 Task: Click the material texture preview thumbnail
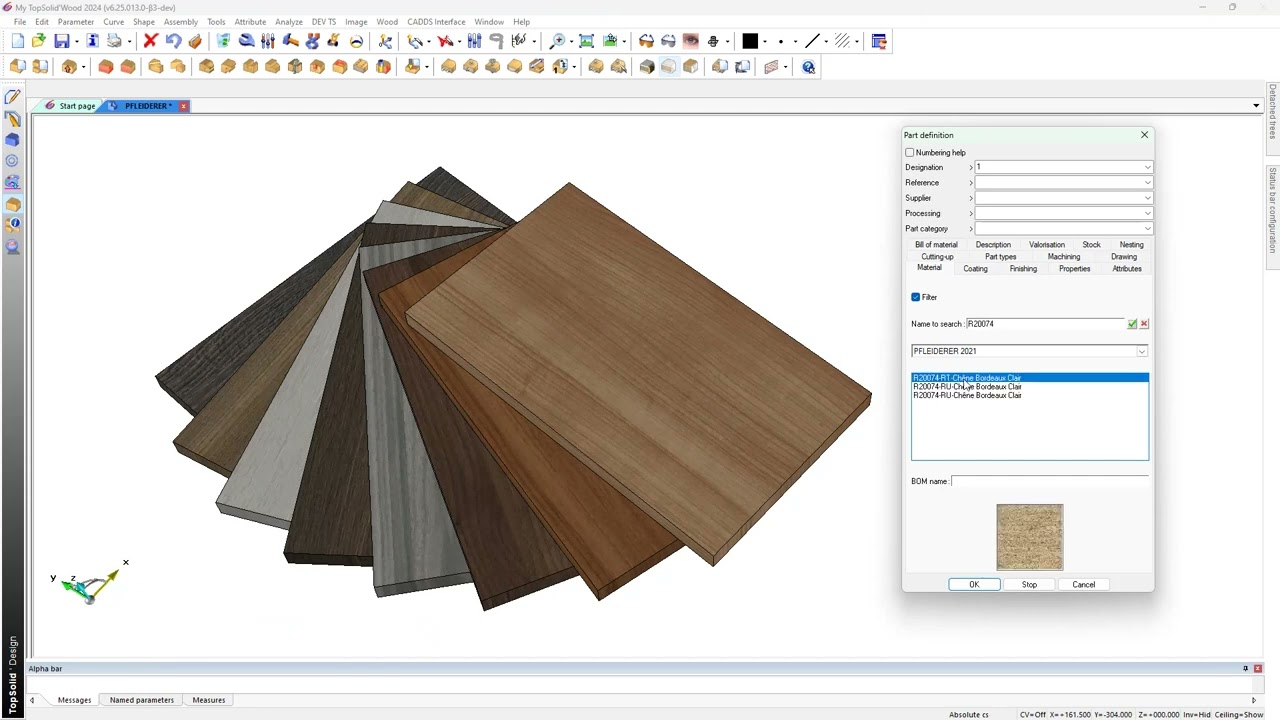coord(1030,537)
